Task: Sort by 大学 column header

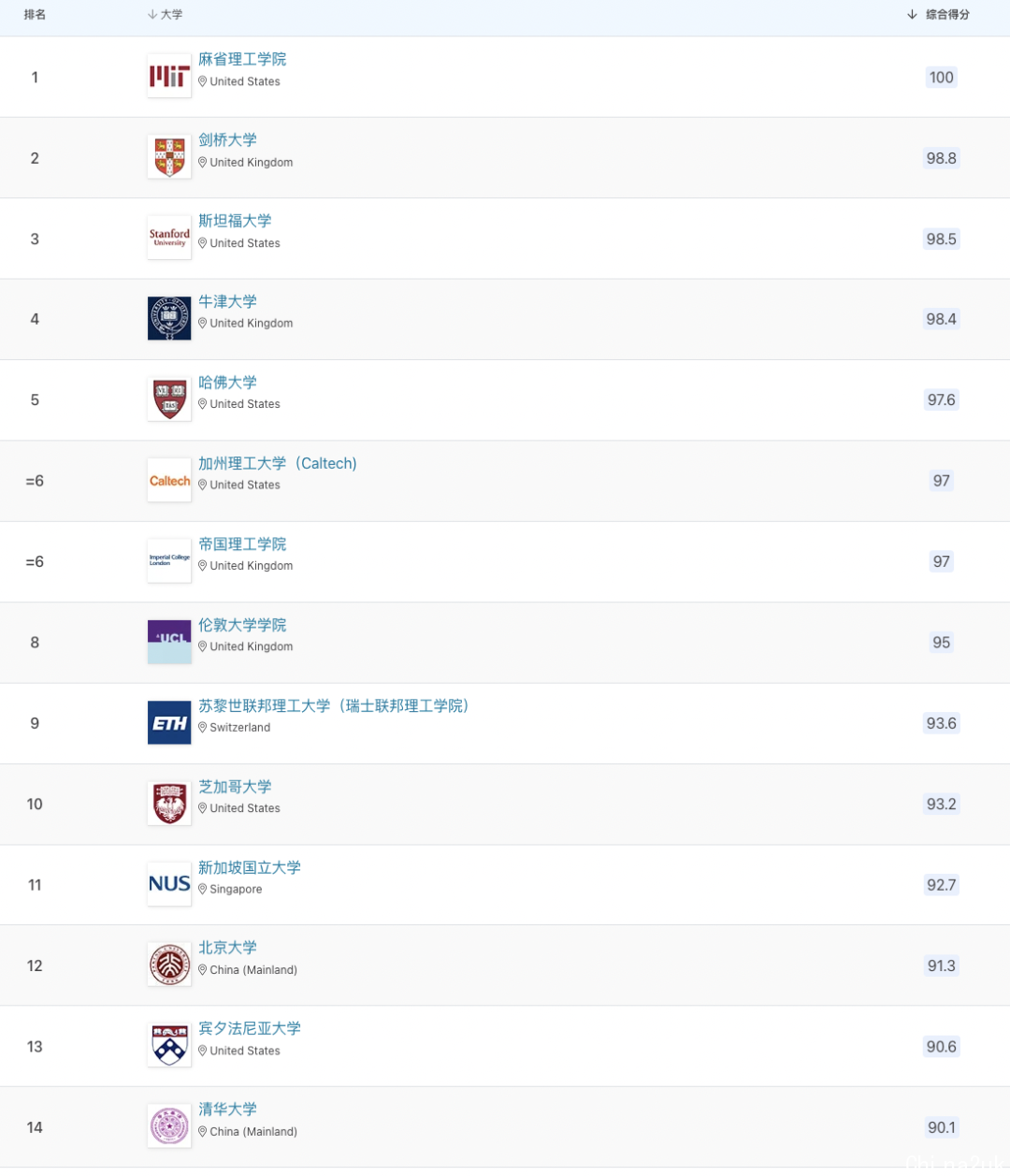Action: pos(166,15)
